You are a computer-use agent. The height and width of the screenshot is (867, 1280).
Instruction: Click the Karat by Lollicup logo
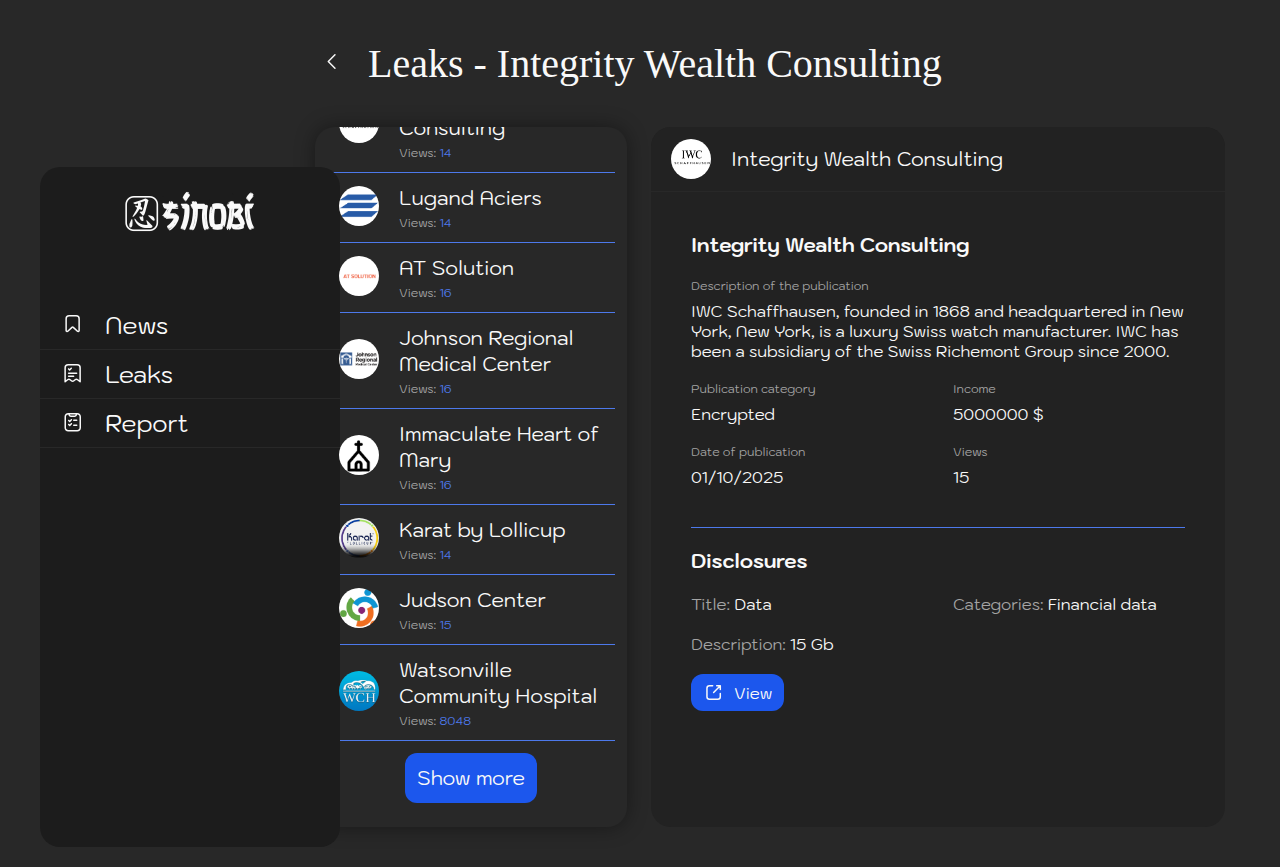tap(359, 538)
